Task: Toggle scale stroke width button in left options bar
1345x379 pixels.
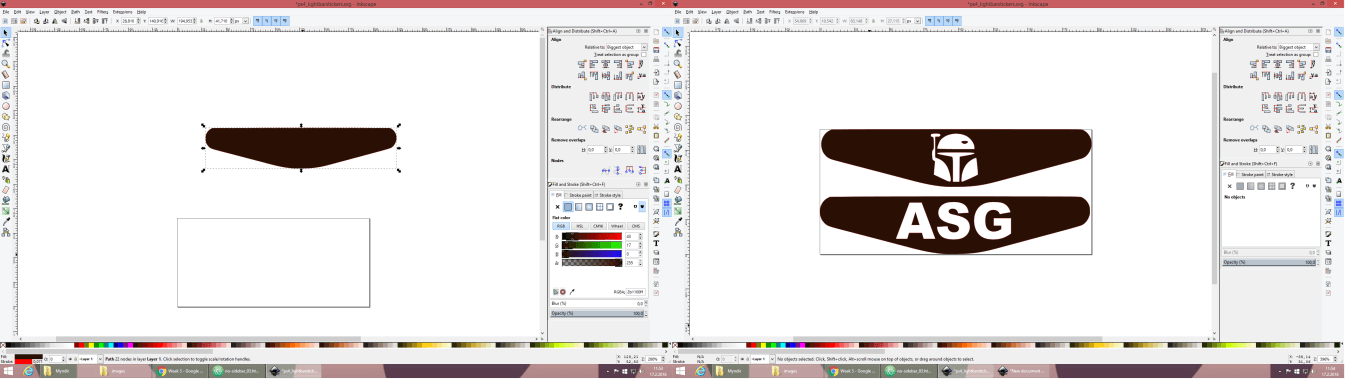Action: [x=258, y=21]
